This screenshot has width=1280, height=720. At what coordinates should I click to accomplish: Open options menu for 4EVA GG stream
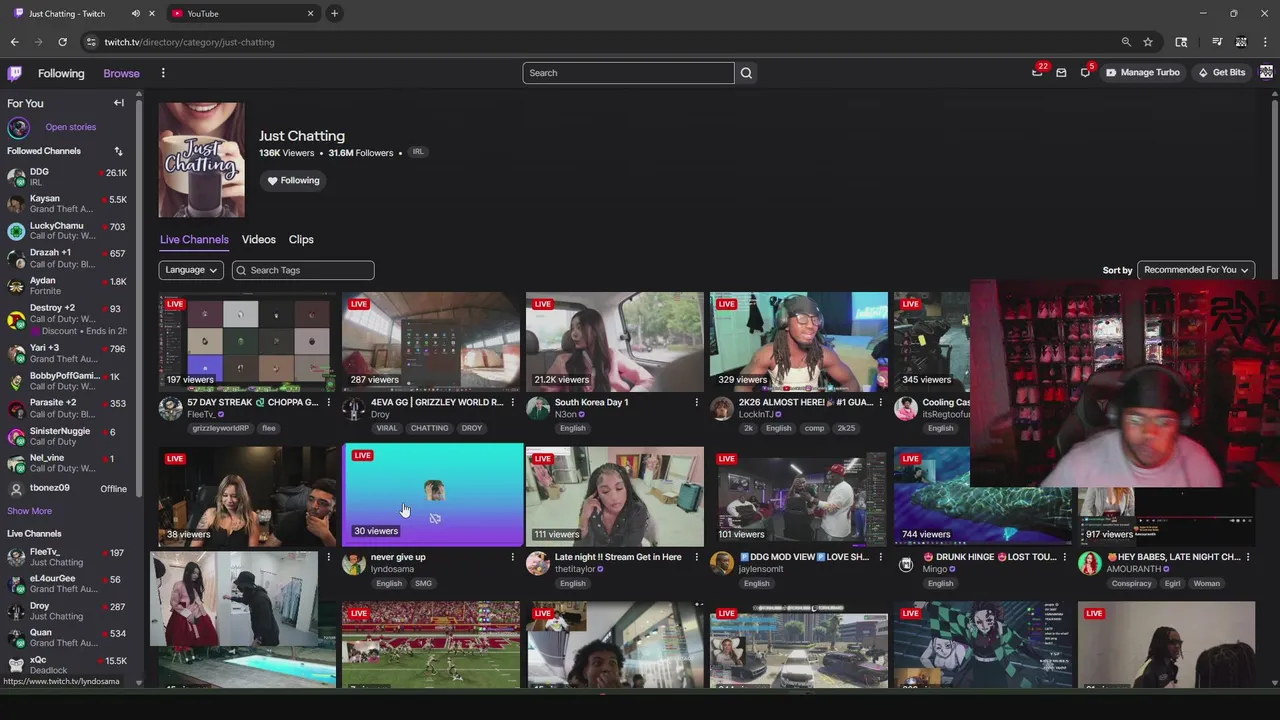coord(512,402)
